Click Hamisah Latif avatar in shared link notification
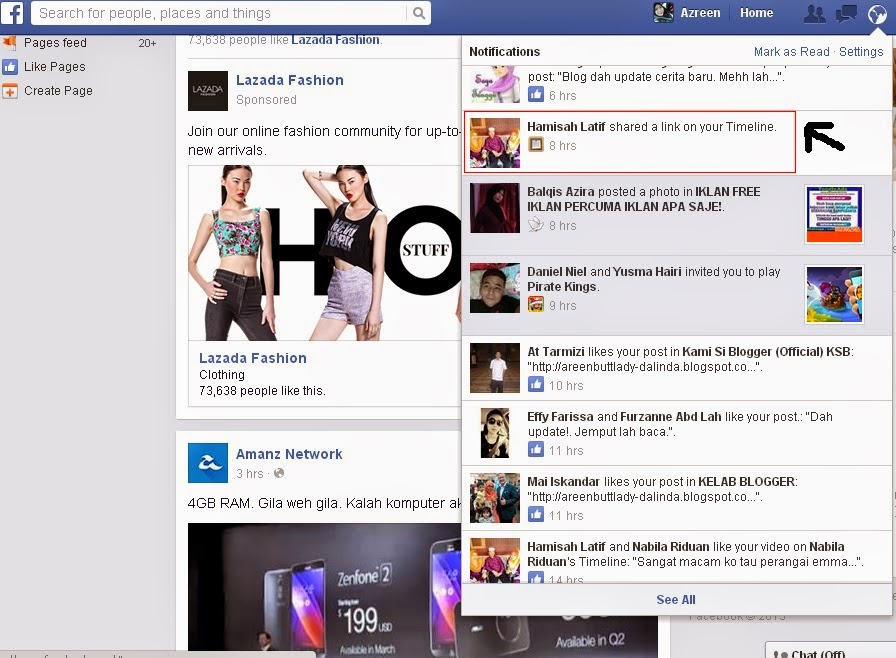 [495, 142]
